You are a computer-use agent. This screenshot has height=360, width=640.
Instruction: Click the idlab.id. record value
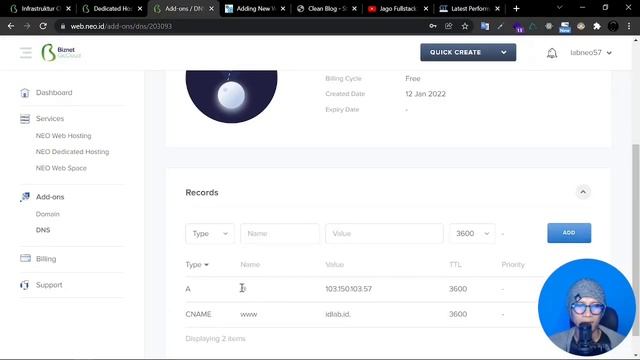point(338,314)
